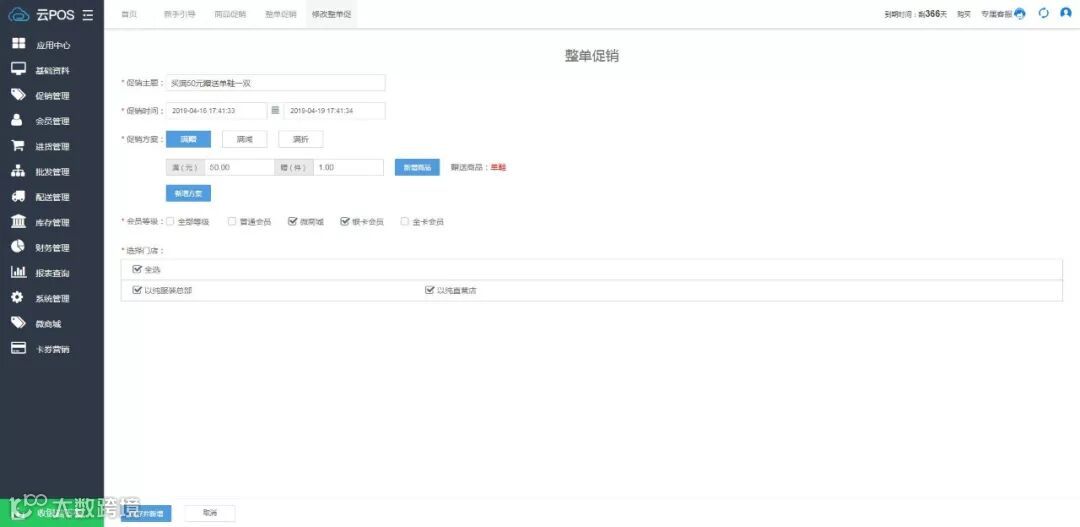The height and width of the screenshot is (527, 1080).
Task: Open 基础资料 monitor icon in sidebar
Action: pos(19,70)
